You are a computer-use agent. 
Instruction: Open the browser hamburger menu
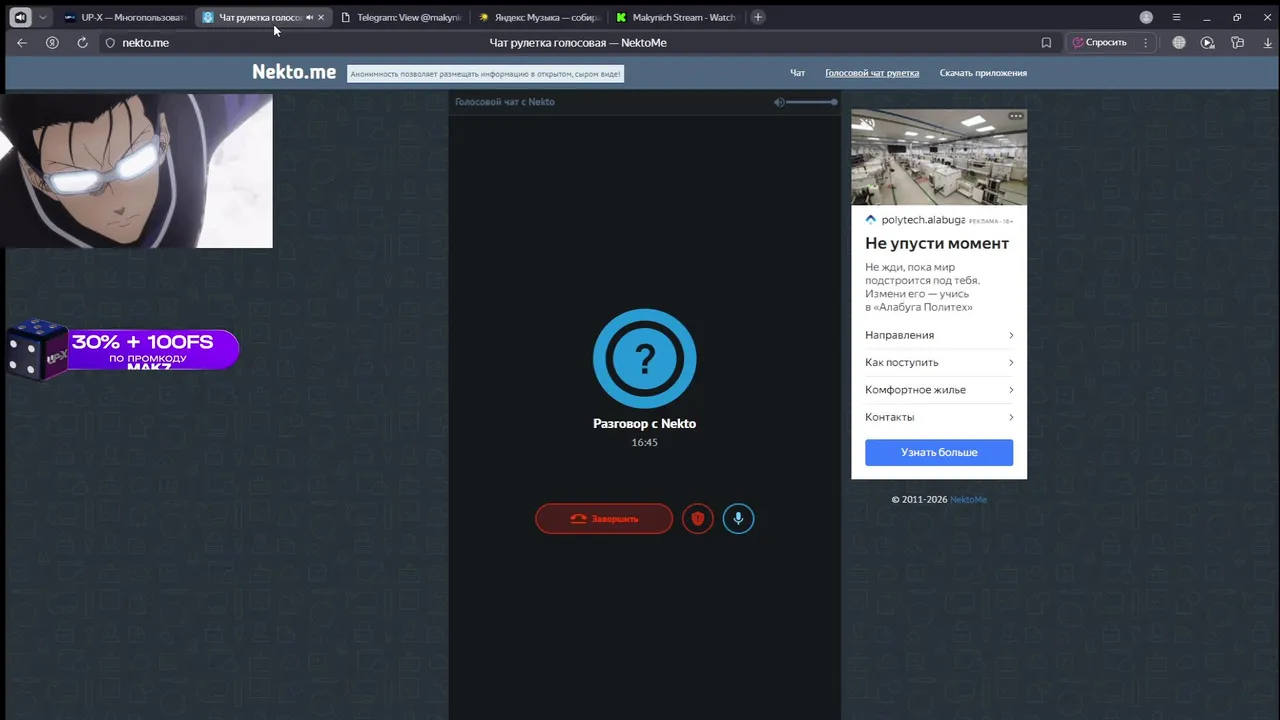coord(1176,17)
